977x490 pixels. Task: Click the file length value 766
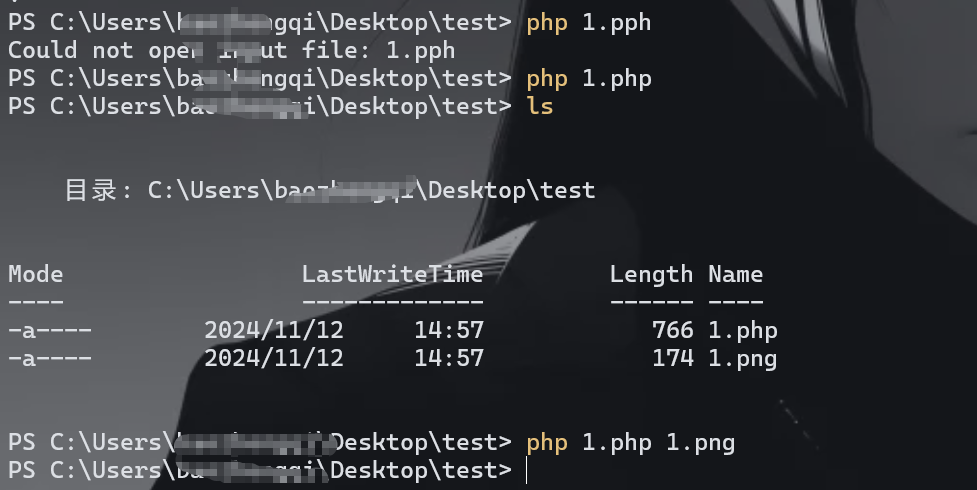click(x=672, y=330)
